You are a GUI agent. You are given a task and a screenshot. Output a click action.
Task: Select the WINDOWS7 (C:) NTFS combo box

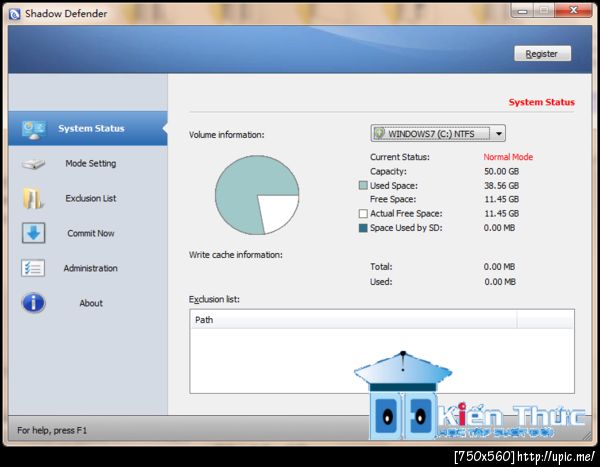coord(438,134)
